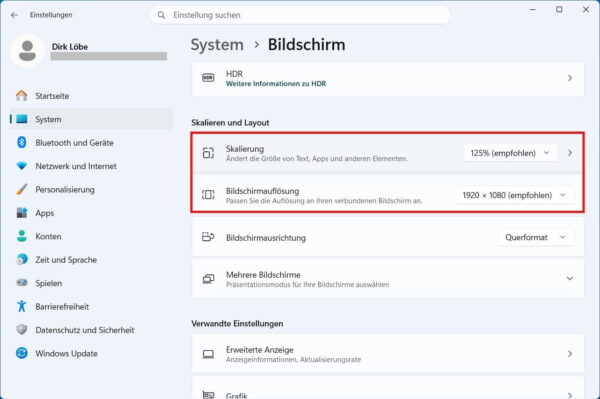The height and width of the screenshot is (399, 600).
Task: Open the Skalierung 125% dropdown
Action: 510,153
